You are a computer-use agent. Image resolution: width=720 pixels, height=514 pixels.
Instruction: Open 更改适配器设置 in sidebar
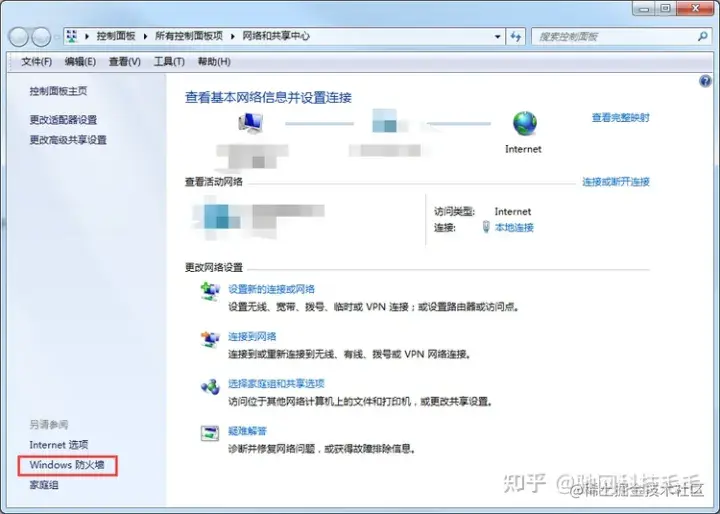pyautogui.click(x=63, y=120)
